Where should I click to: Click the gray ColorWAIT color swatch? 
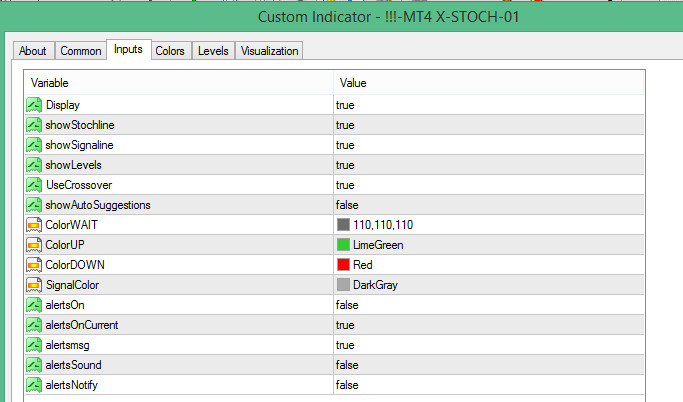[x=344, y=225]
